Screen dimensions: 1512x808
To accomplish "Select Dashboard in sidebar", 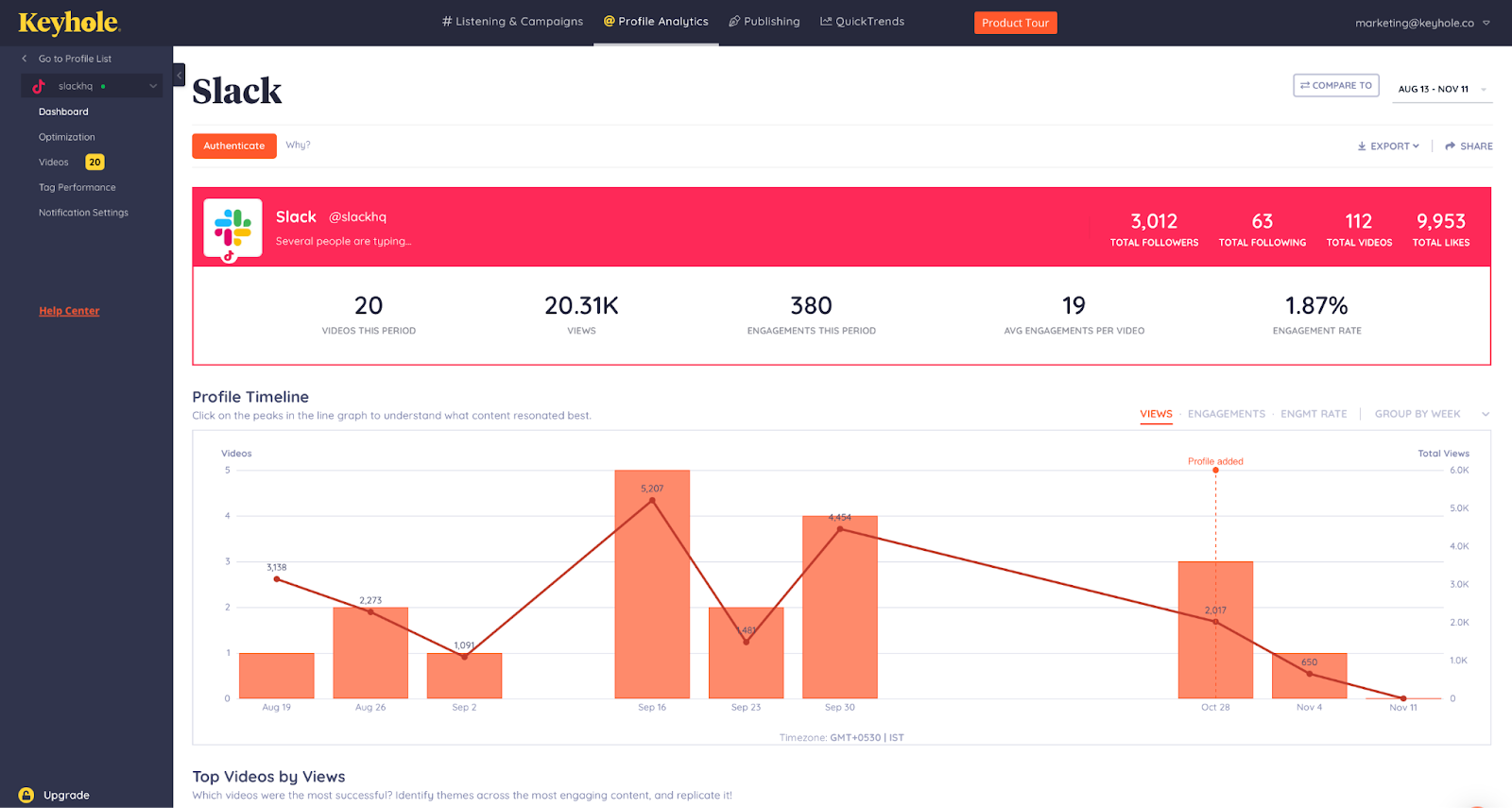I will click(x=63, y=112).
